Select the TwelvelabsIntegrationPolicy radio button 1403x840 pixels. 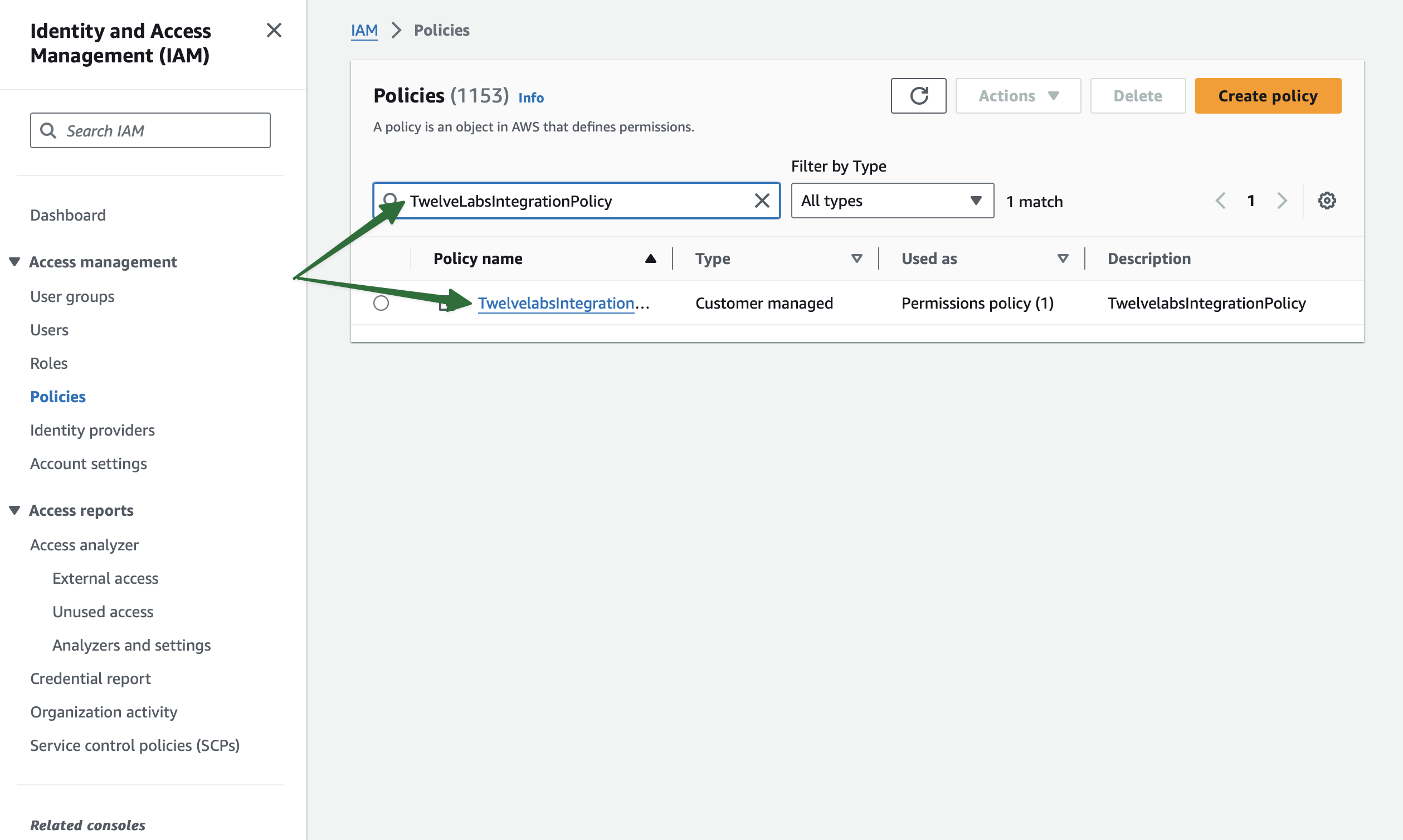(381, 304)
